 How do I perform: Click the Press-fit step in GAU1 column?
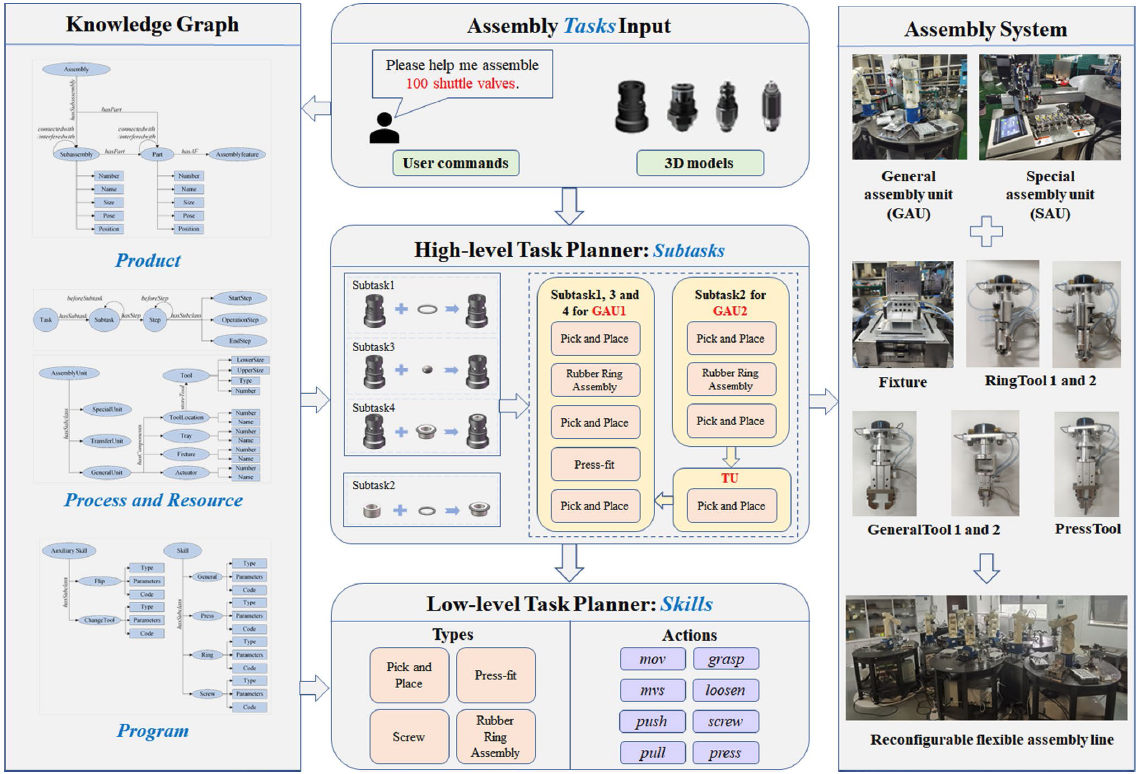tap(594, 464)
